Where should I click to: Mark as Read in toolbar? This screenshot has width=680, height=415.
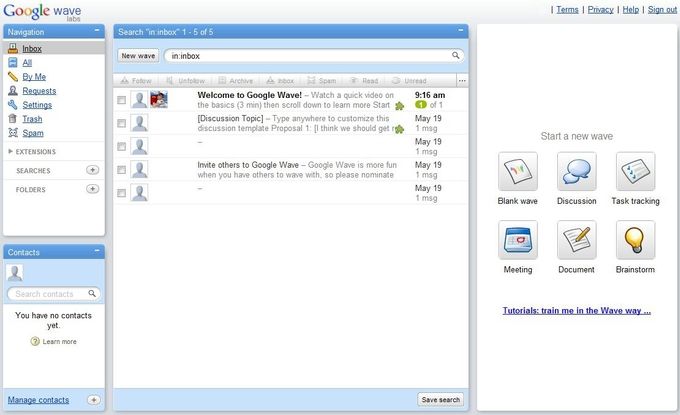point(363,81)
